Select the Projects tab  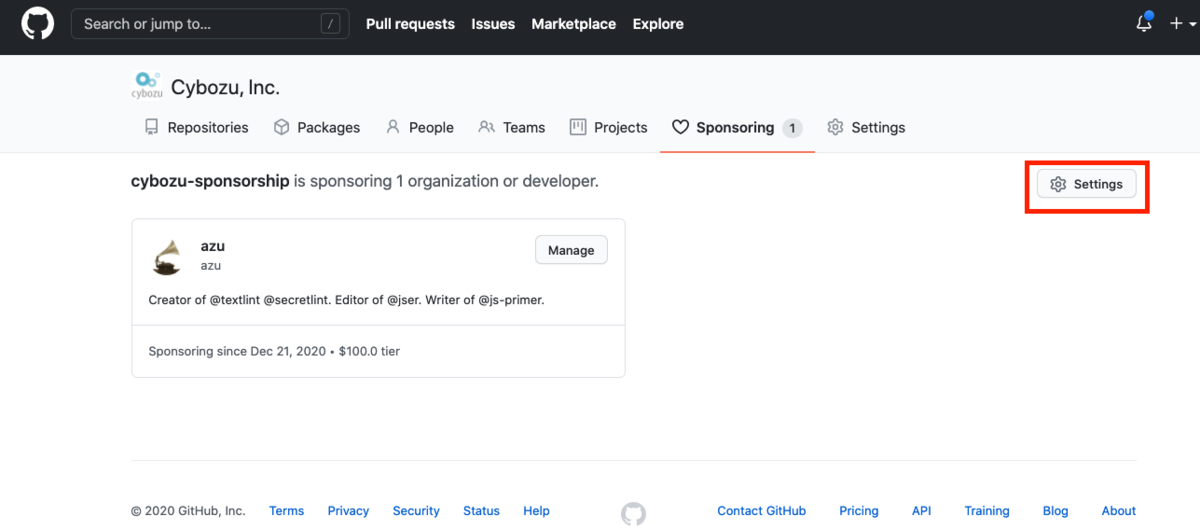[608, 128]
